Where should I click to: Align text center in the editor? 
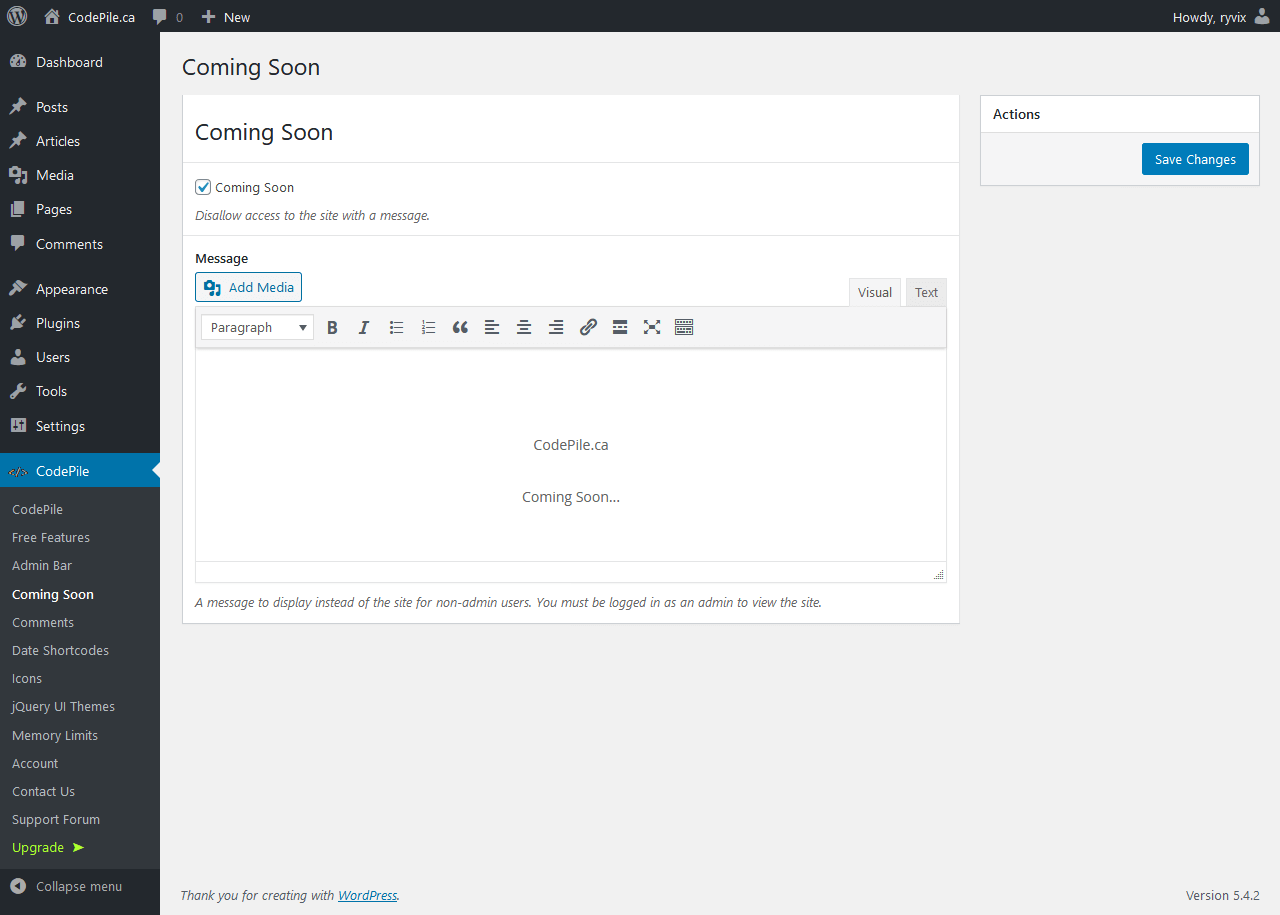click(524, 327)
